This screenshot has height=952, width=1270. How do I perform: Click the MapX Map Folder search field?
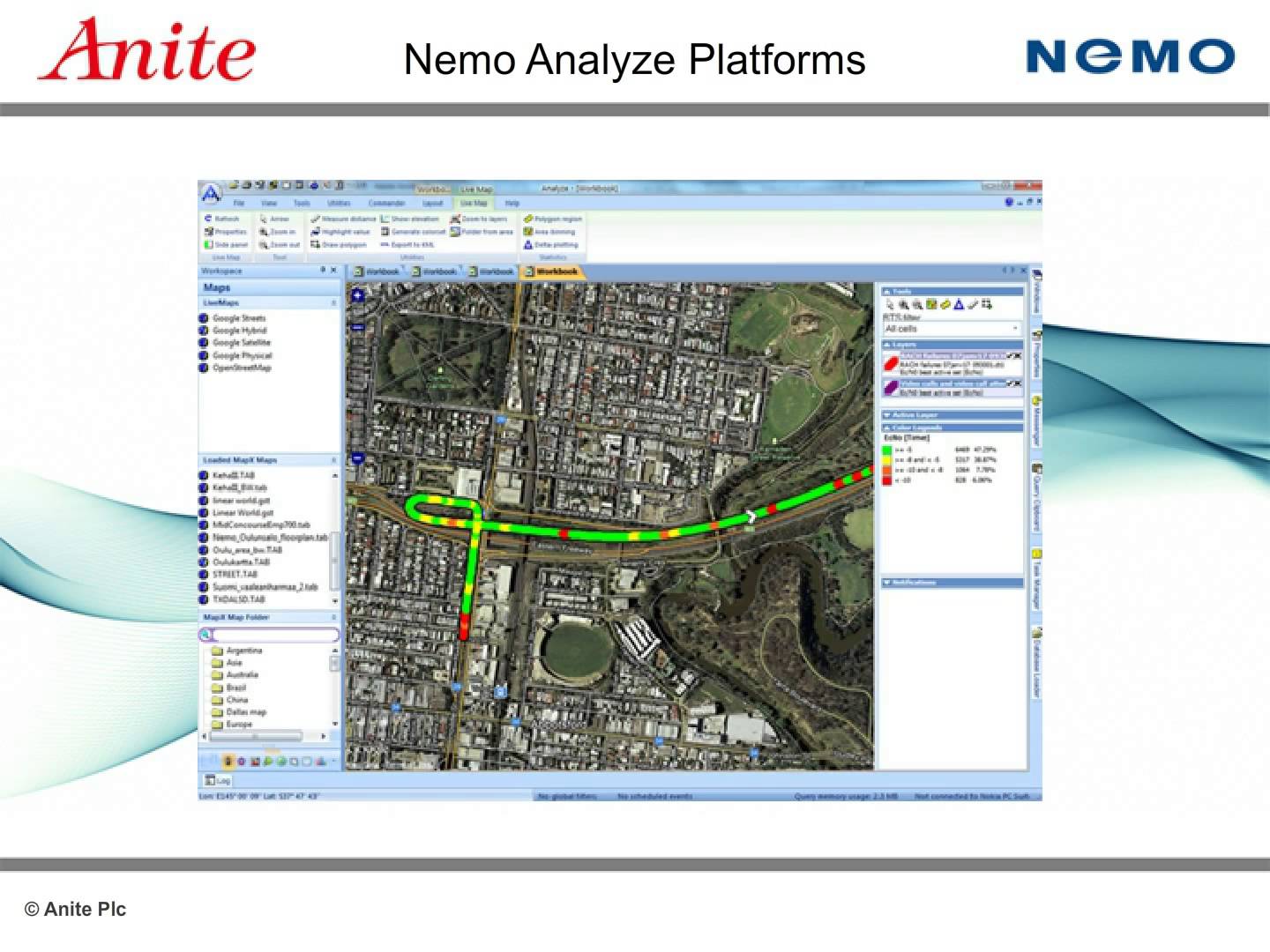[270, 635]
